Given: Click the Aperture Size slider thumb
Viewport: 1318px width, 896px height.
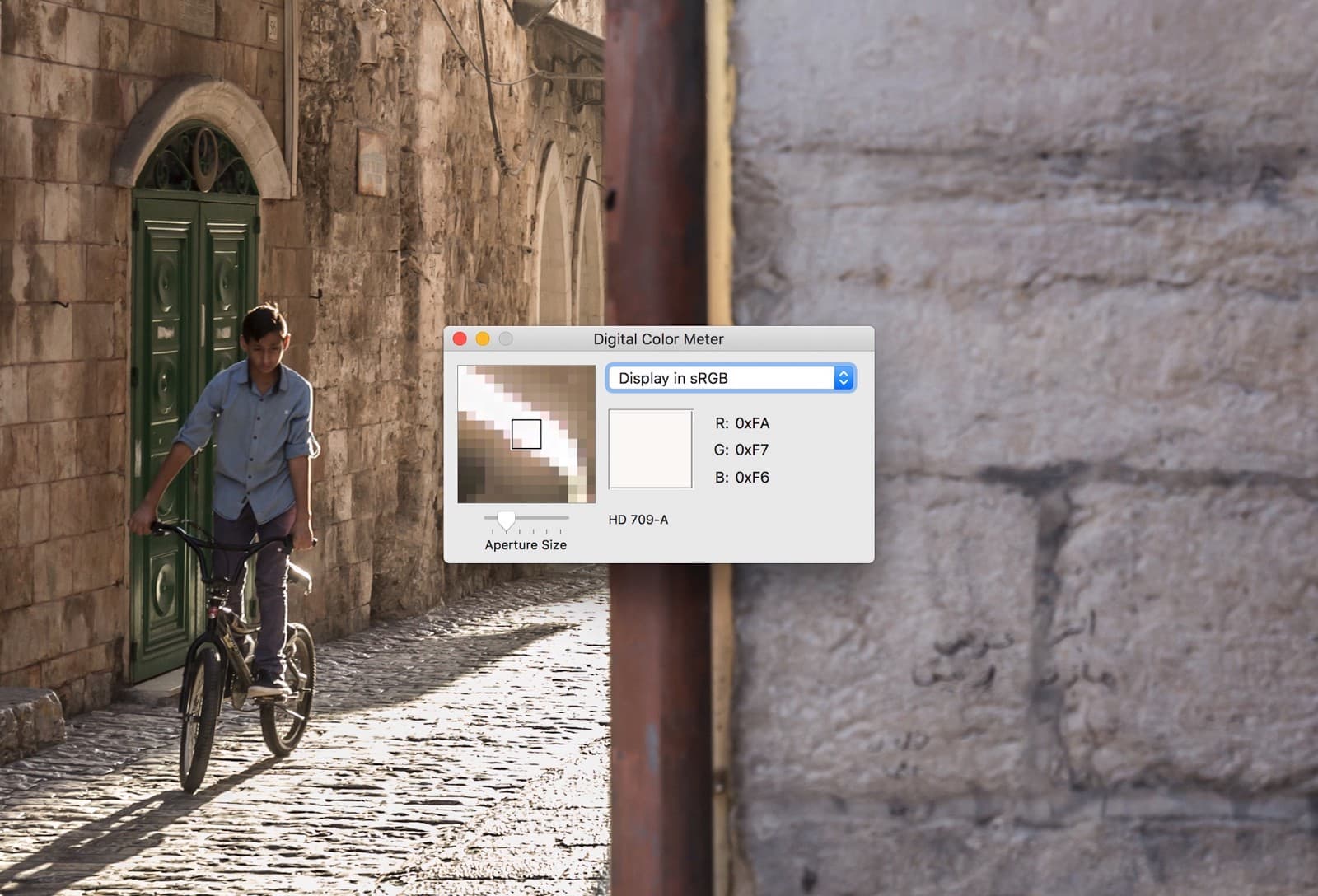Looking at the screenshot, I should pyautogui.click(x=506, y=519).
